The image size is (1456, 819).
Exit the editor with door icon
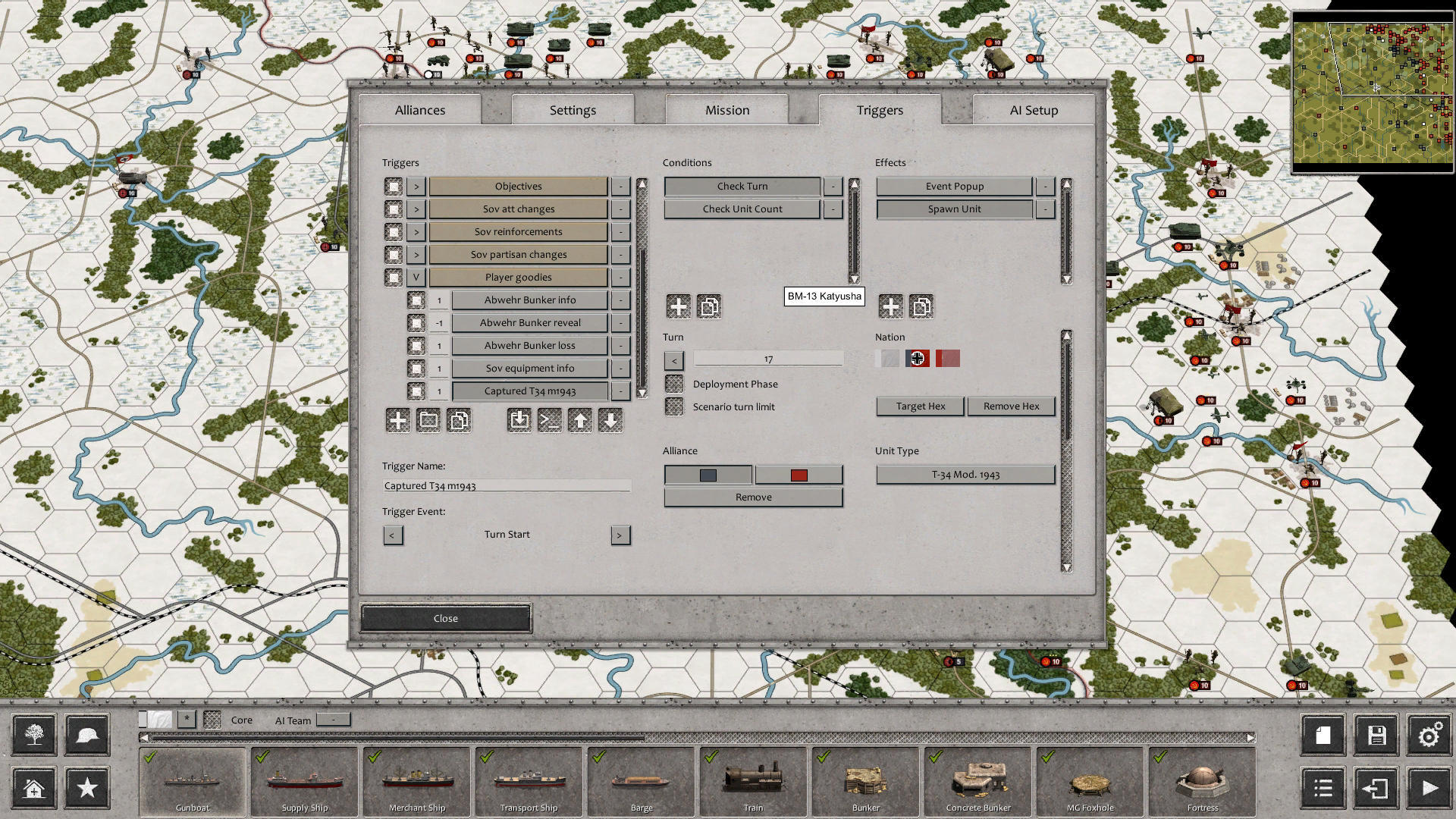point(1377,789)
